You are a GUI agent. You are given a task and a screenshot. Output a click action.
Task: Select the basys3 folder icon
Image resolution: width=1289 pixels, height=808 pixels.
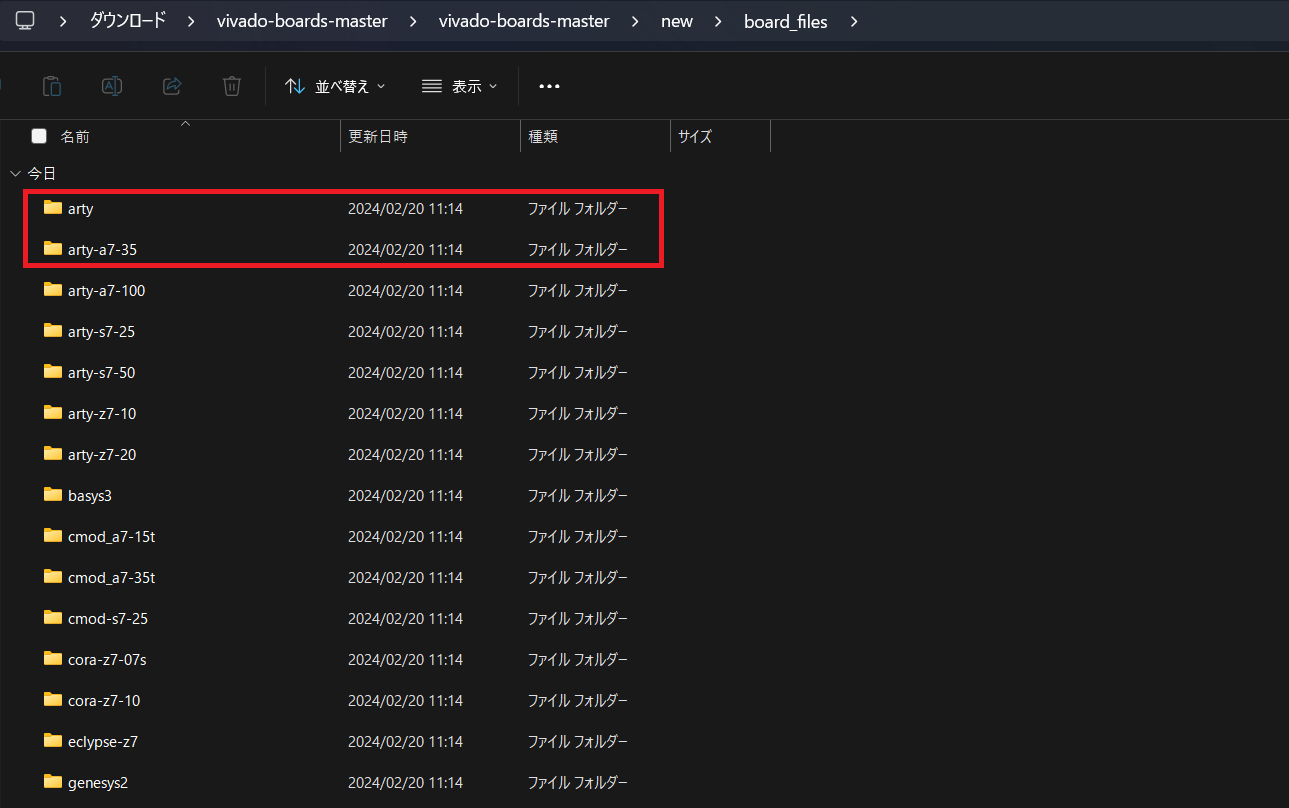53,495
